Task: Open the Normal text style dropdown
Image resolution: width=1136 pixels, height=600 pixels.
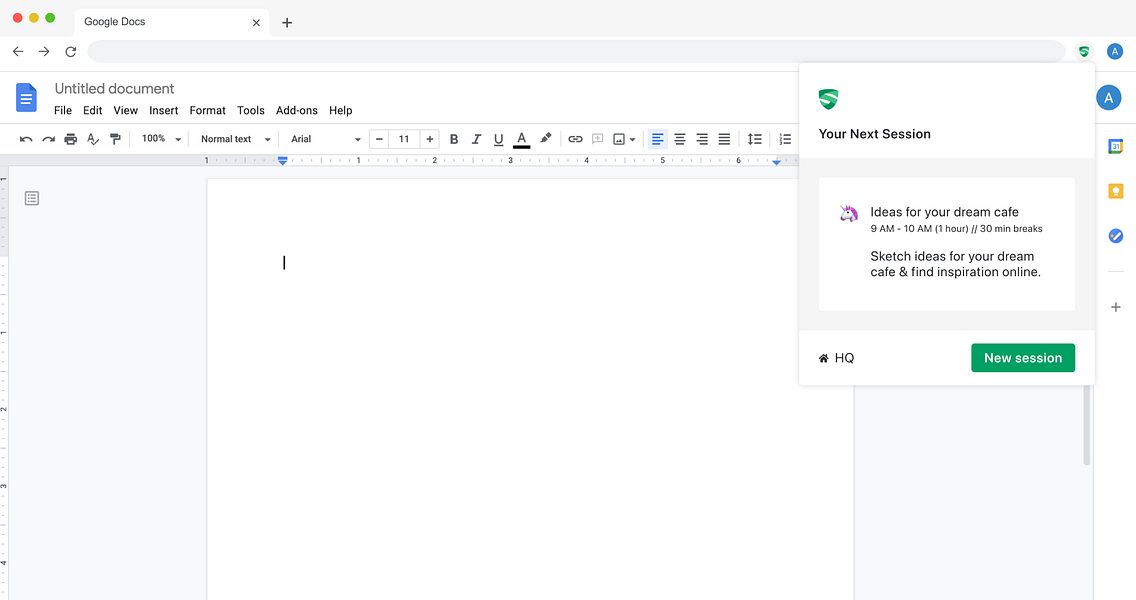Action: [235, 139]
